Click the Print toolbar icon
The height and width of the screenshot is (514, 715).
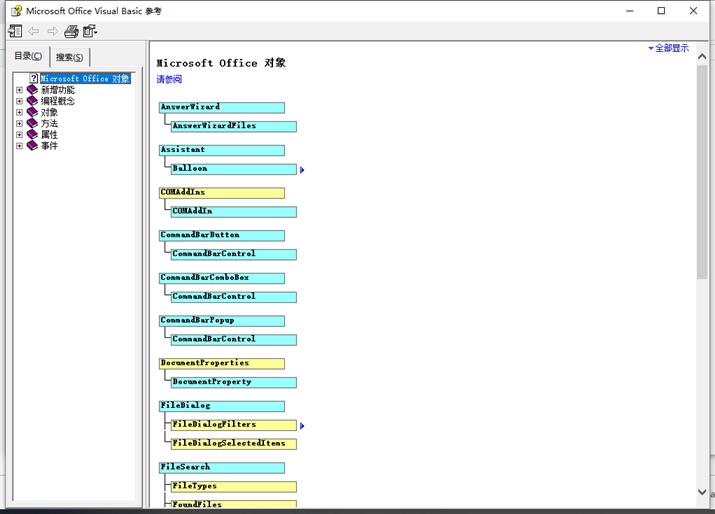[71, 31]
